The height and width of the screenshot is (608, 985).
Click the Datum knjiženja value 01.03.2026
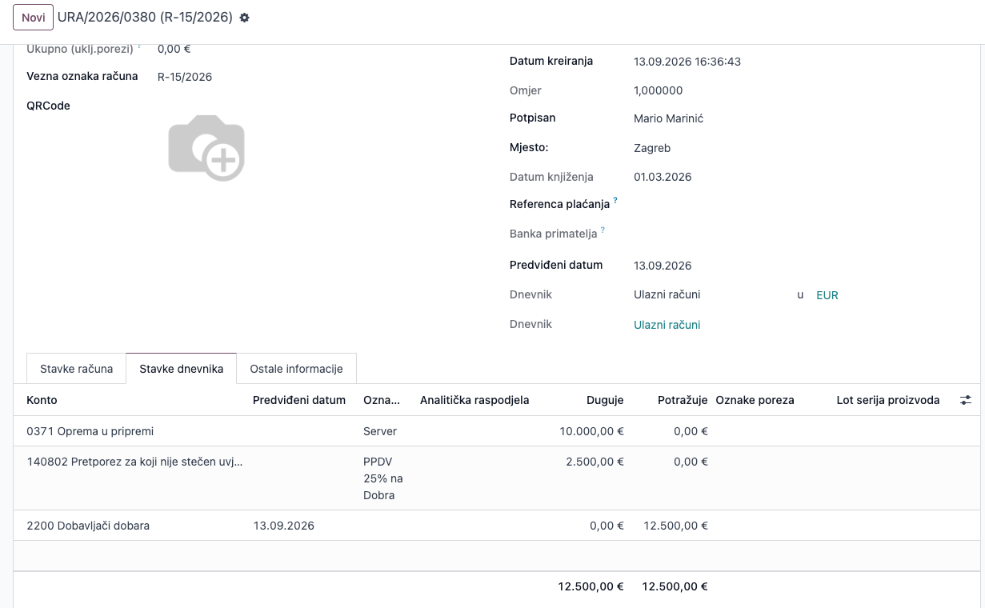[x=662, y=177]
